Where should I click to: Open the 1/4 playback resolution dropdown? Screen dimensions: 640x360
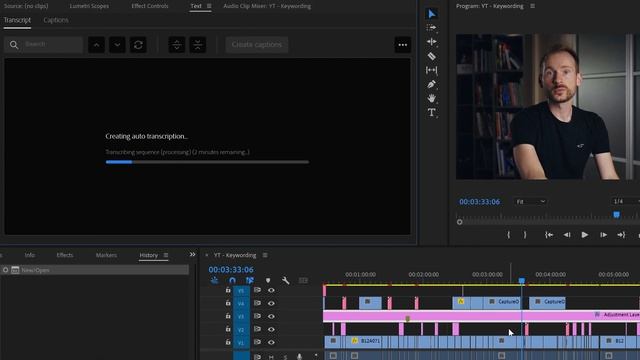coord(625,201)
